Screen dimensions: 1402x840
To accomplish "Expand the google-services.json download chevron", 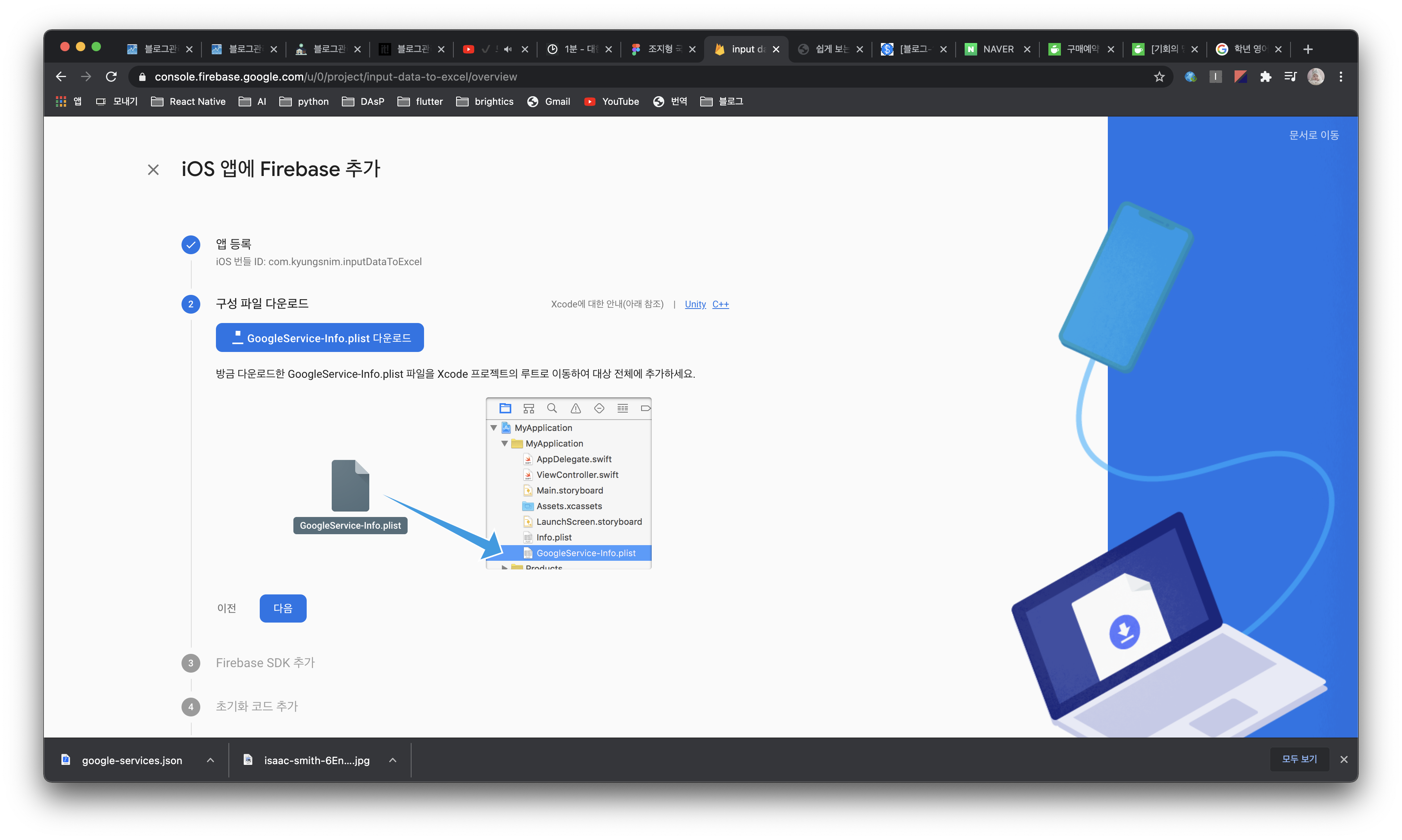I will coord(210,760).
